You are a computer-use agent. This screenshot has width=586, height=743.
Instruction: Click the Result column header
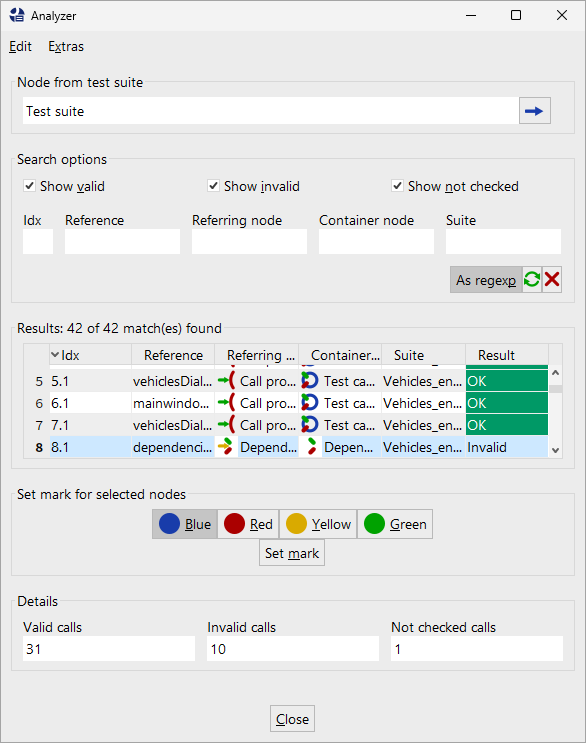click(x=507, y=355)
